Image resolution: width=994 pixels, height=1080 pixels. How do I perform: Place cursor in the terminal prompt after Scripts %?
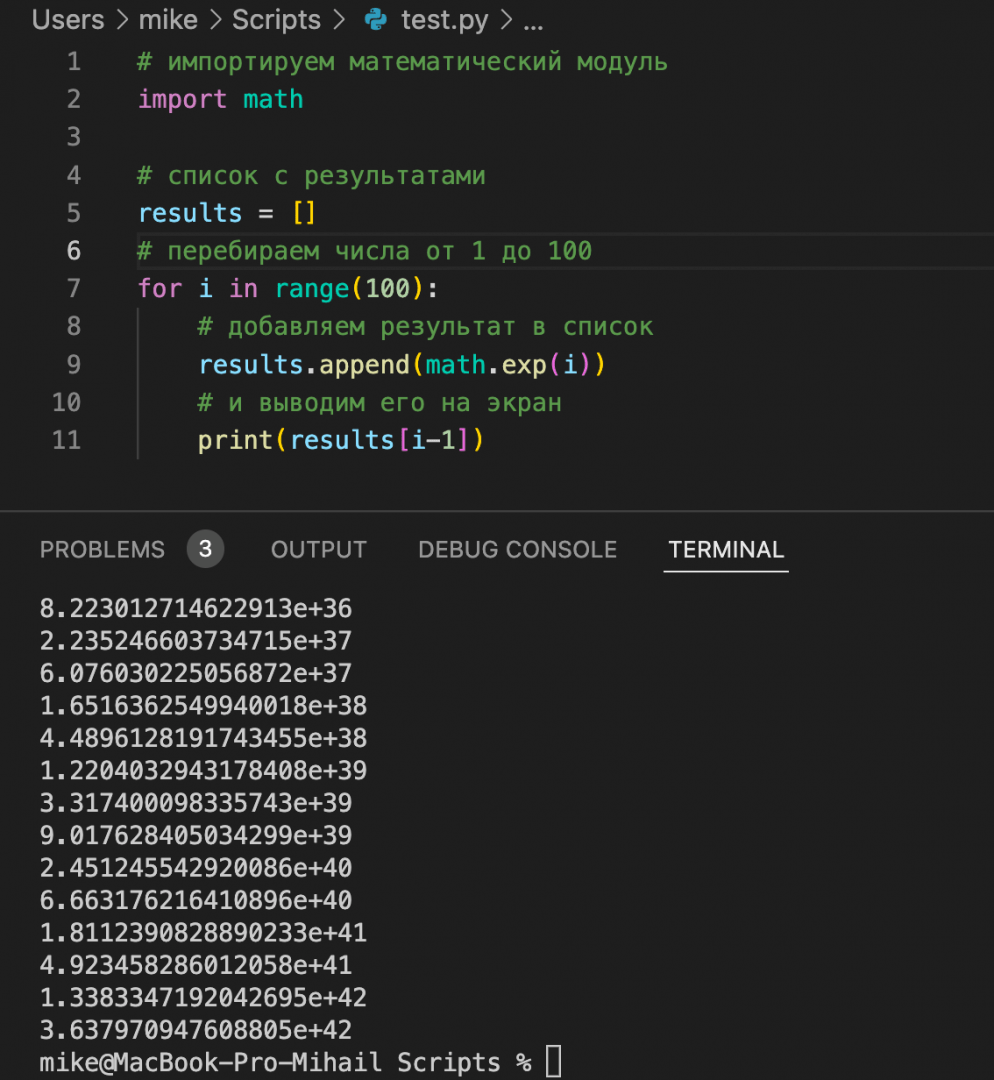556,1062
